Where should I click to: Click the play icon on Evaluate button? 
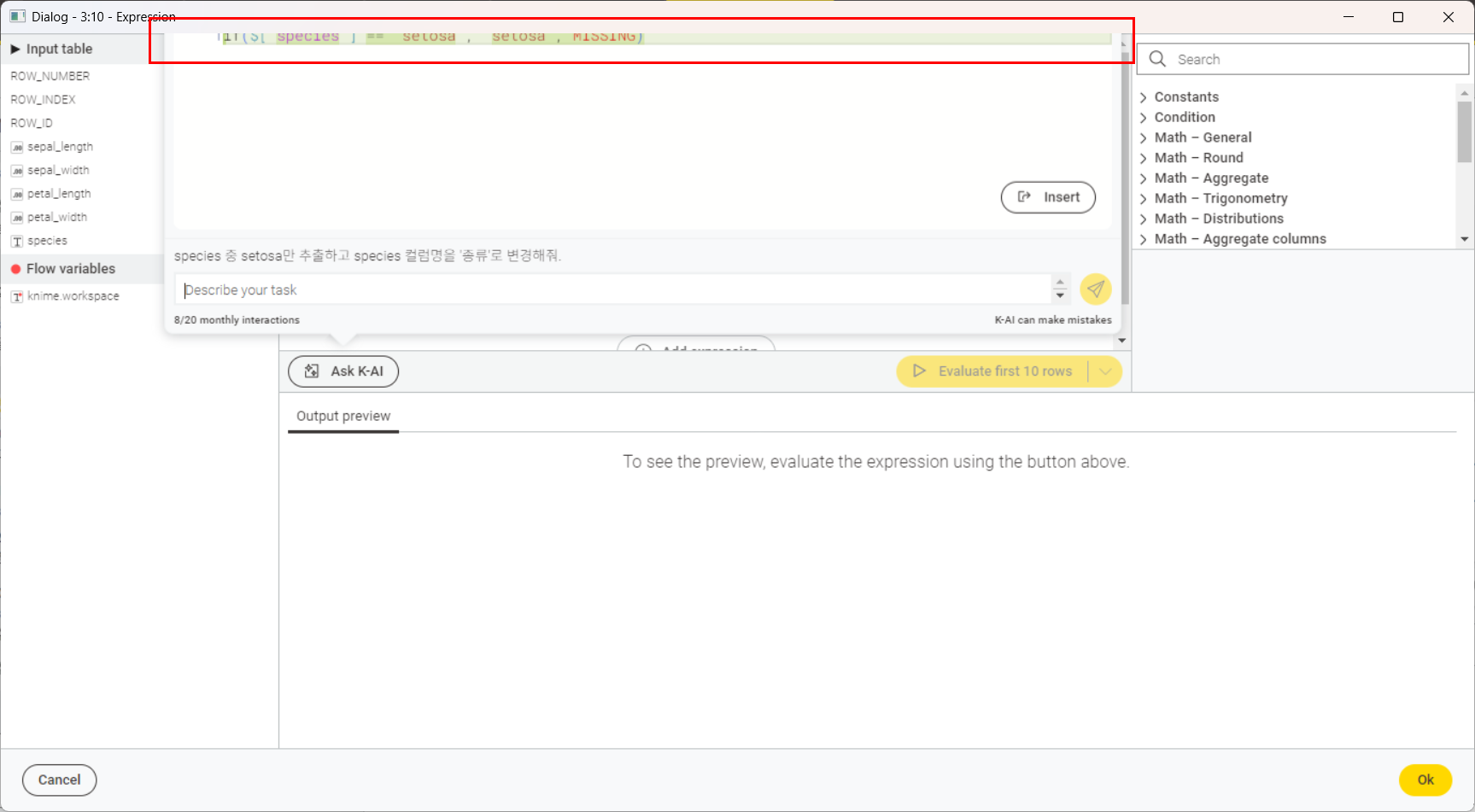coord(919,371)
